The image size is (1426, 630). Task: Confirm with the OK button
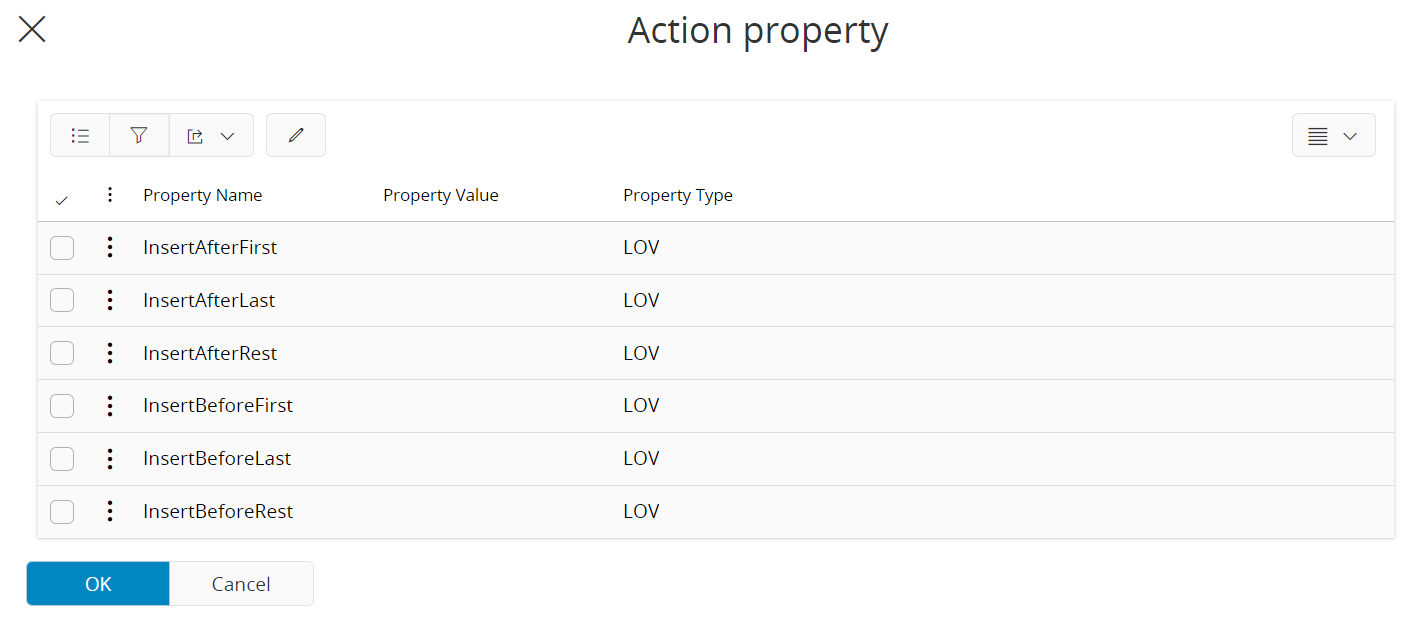[98, 584]
